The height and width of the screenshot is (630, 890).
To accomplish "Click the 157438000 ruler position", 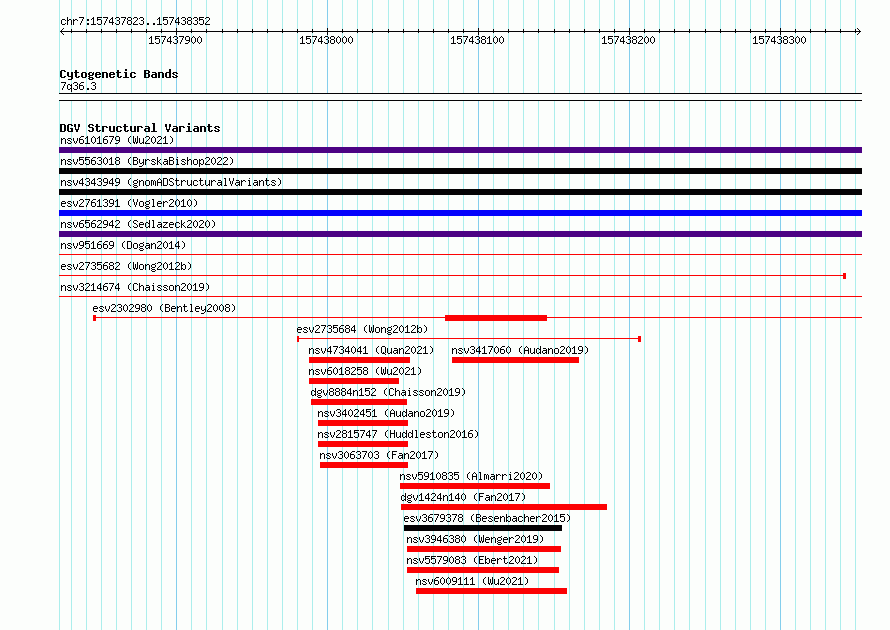I will click(x=326, y=40).
